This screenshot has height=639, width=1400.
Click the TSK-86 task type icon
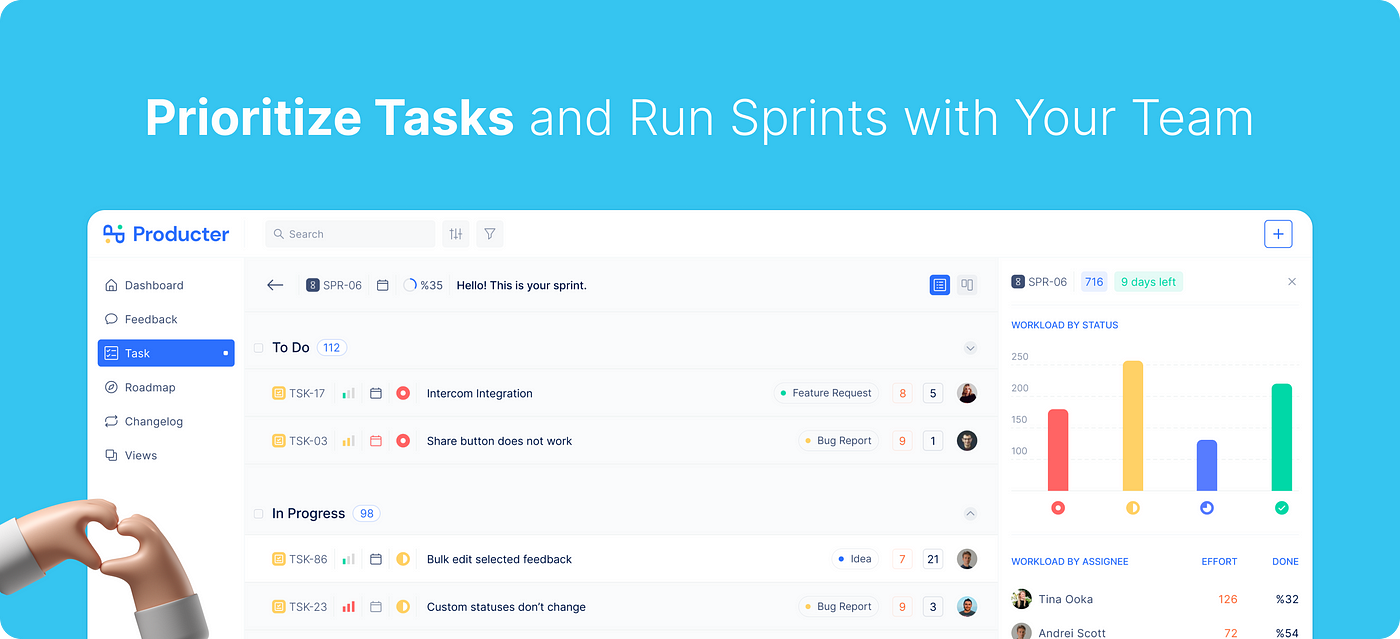tap(279, 559)
